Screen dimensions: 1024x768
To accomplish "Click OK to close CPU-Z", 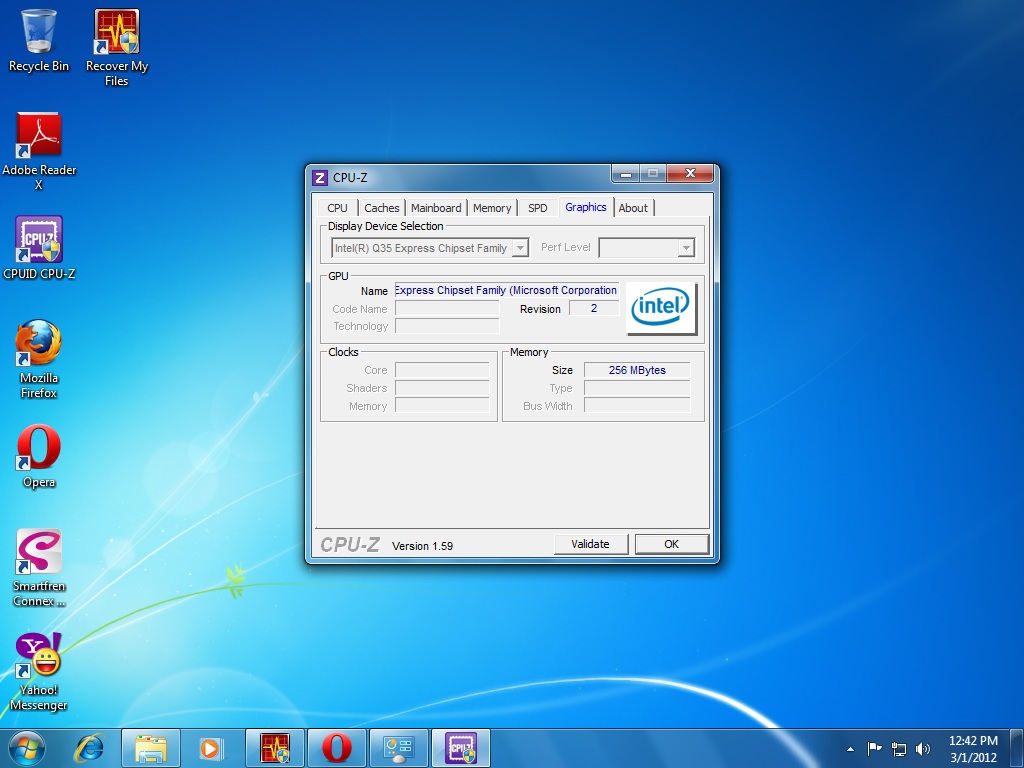I will (x=671, y=544).
